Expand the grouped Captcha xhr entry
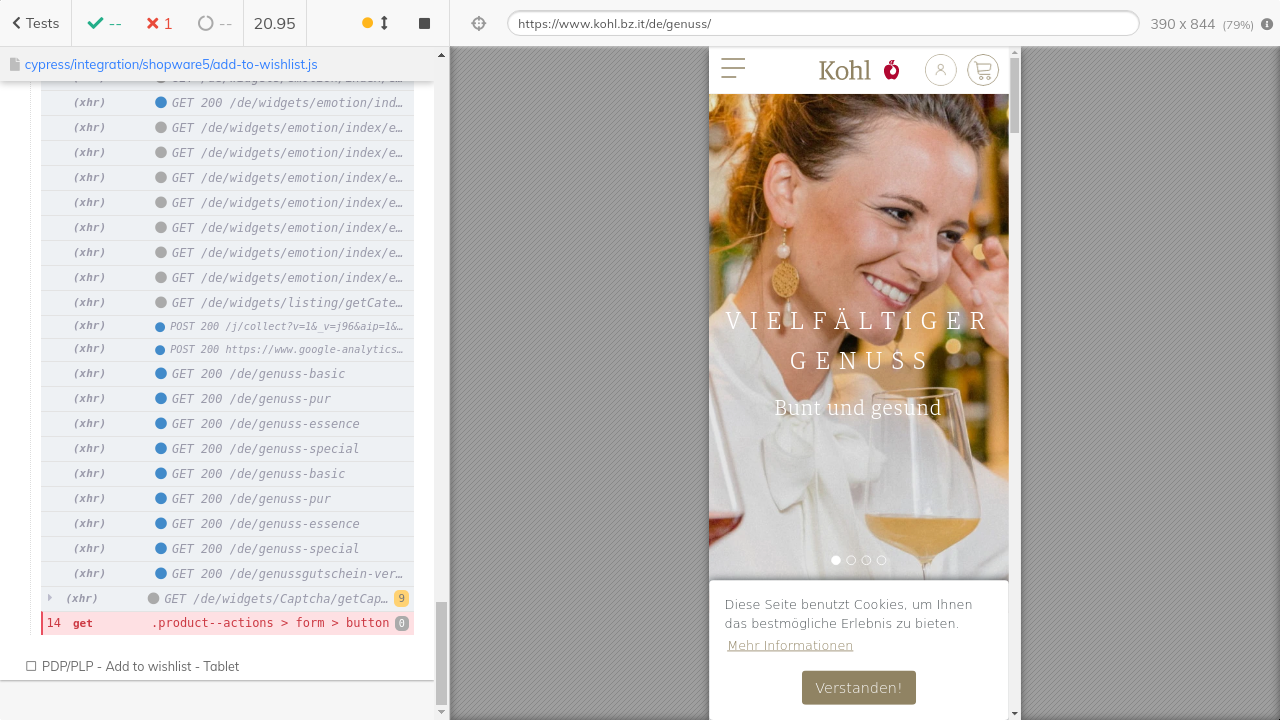Image resolution: width=1280 pixels, height=720 pixels. coord(50,598)
